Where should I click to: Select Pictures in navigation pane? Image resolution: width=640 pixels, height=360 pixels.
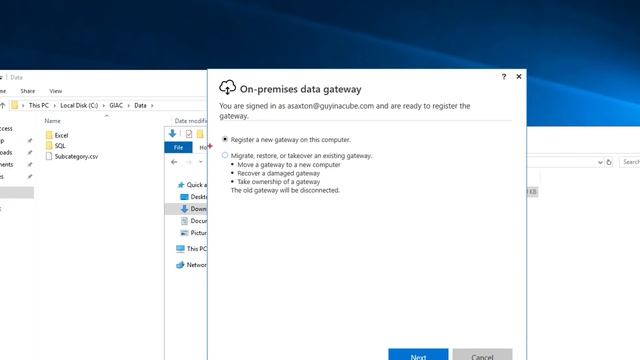click(193, 233)
